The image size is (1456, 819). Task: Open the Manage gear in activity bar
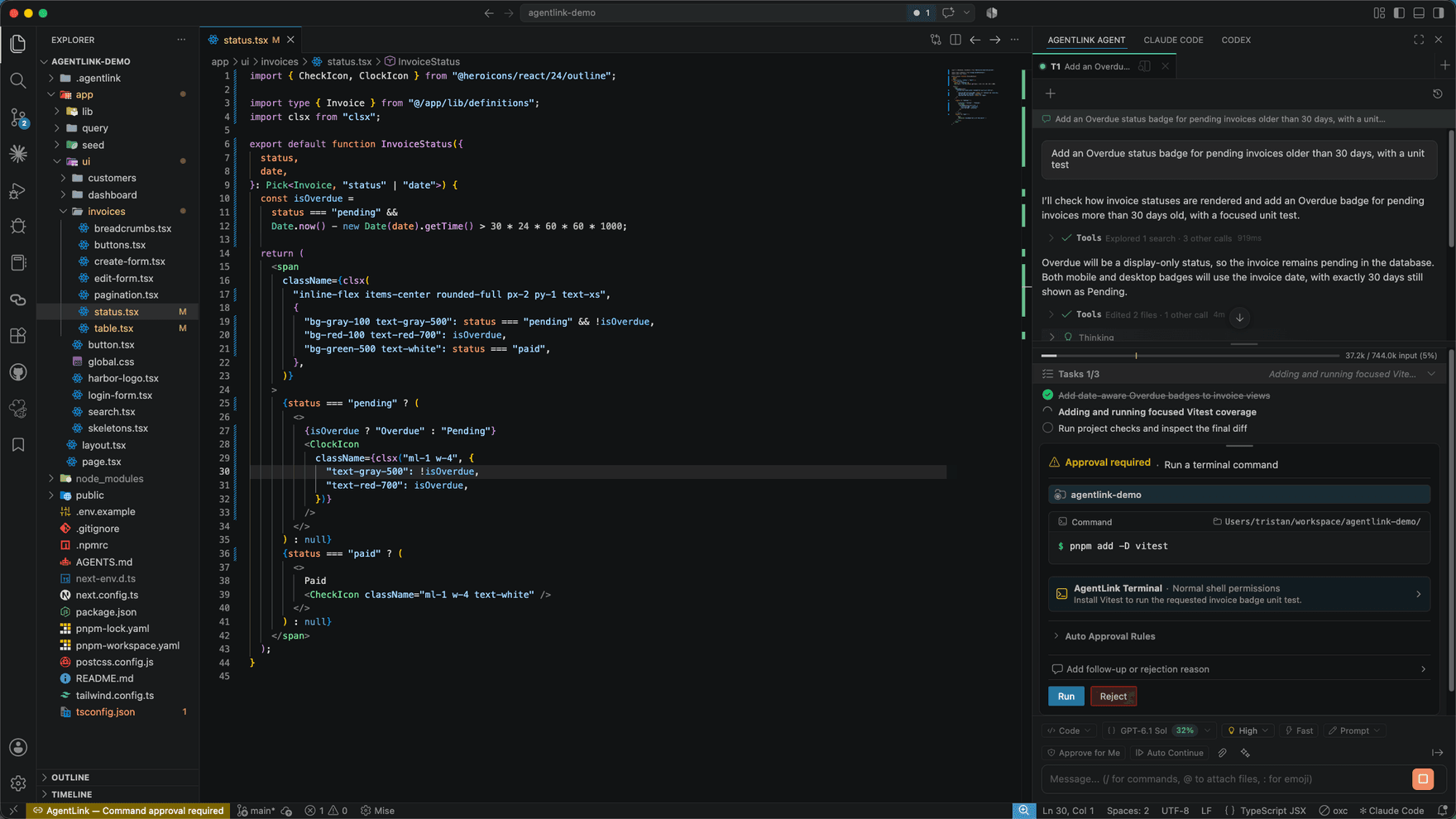tap(18, 783)
